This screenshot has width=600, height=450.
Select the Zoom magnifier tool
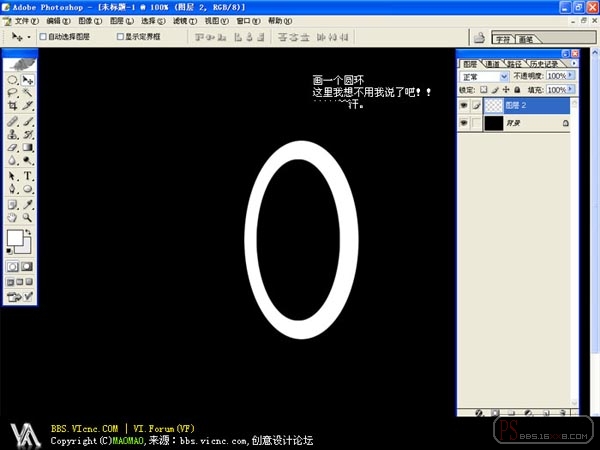(27, 218)
